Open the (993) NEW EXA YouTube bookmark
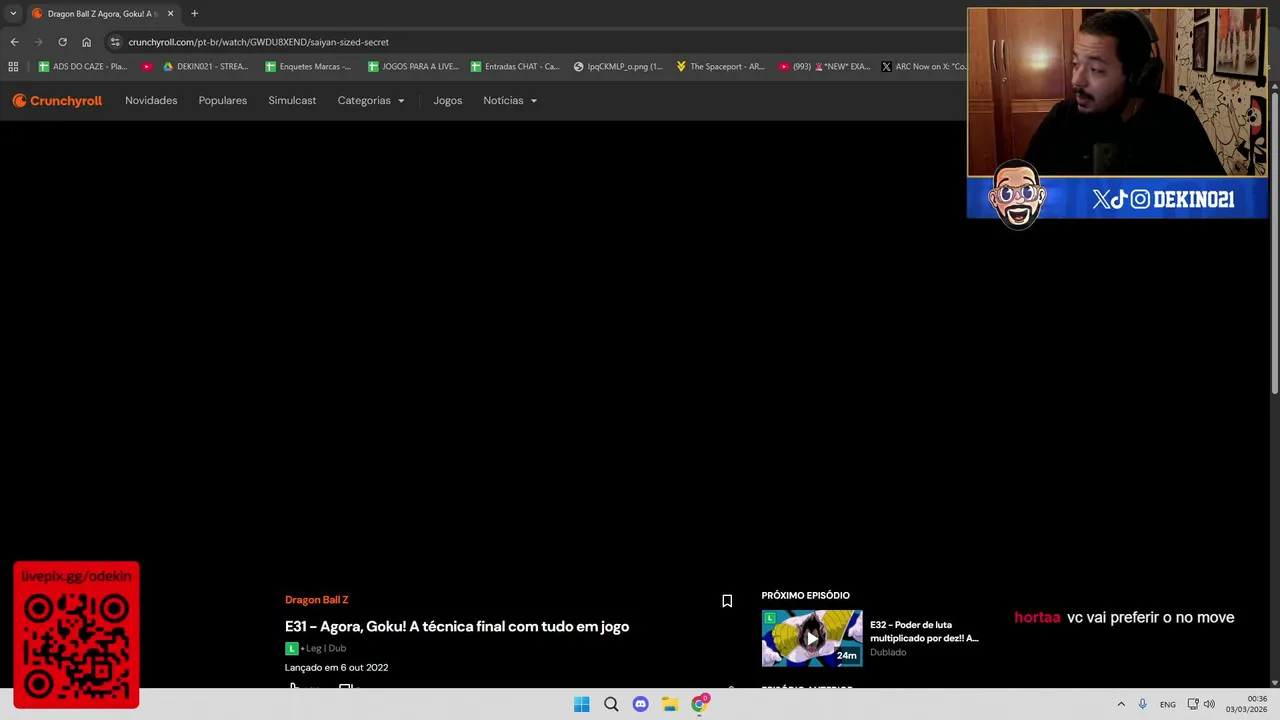Screen dimensions: 1280x720 click(823, 66)
